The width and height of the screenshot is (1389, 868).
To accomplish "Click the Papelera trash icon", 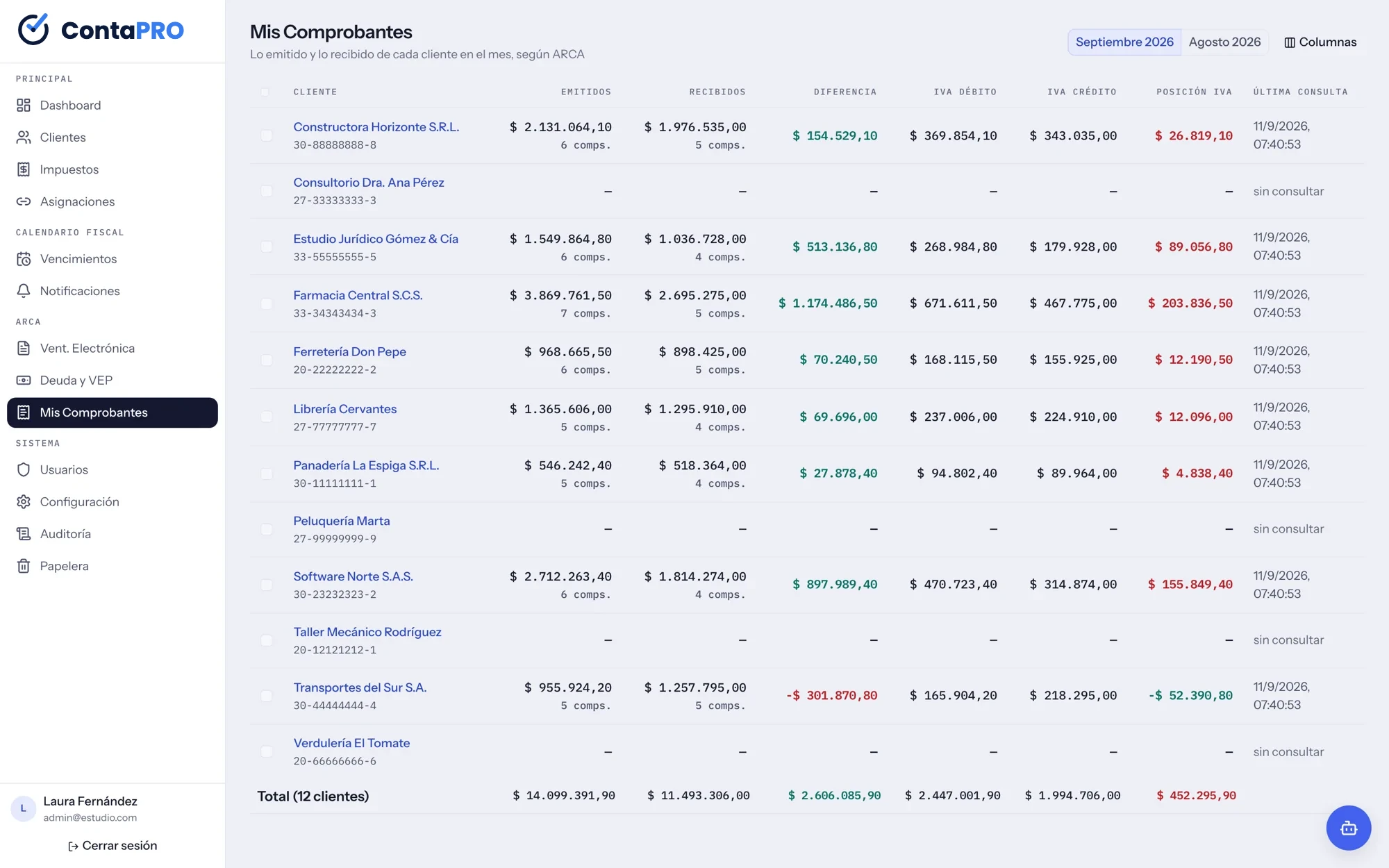I will point(24,566).
